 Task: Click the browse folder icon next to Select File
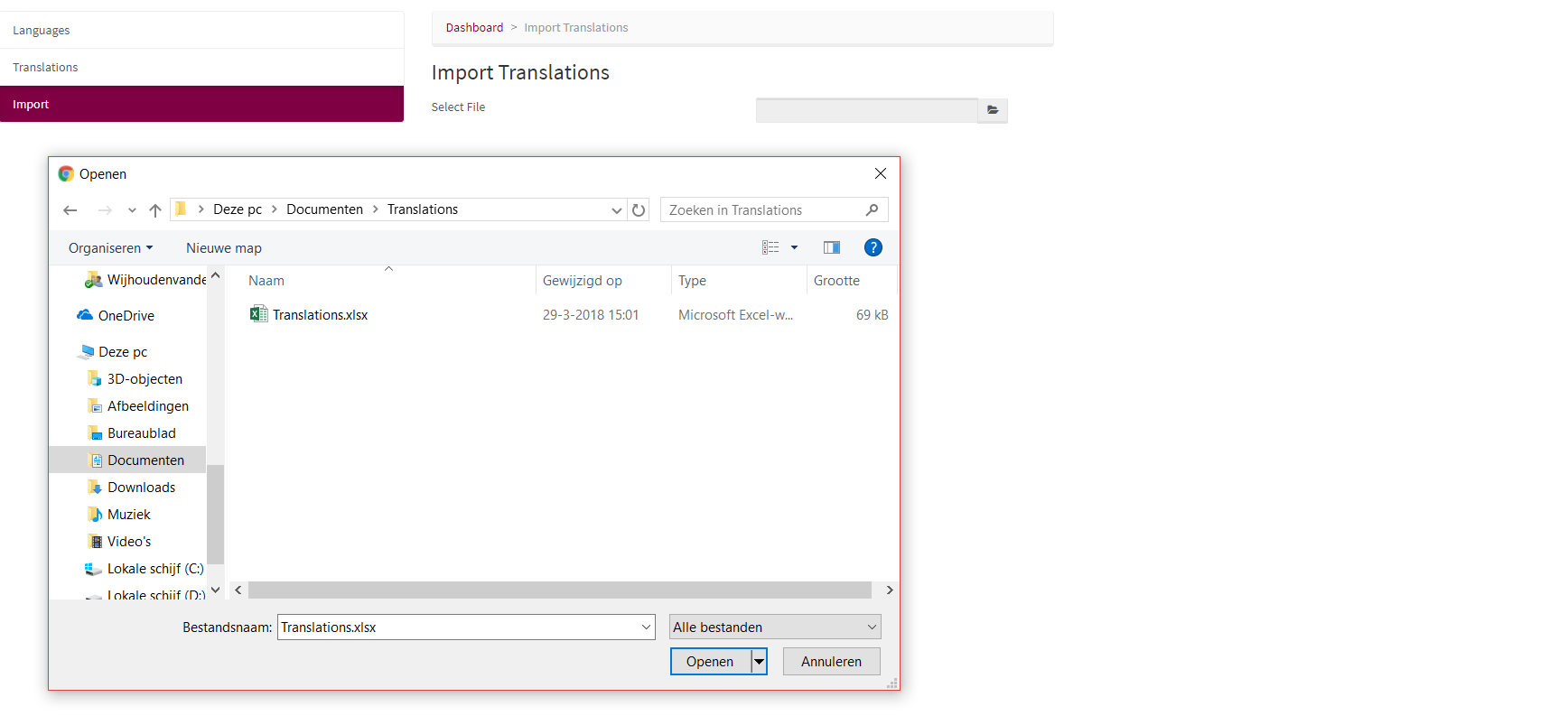(992, 110)
